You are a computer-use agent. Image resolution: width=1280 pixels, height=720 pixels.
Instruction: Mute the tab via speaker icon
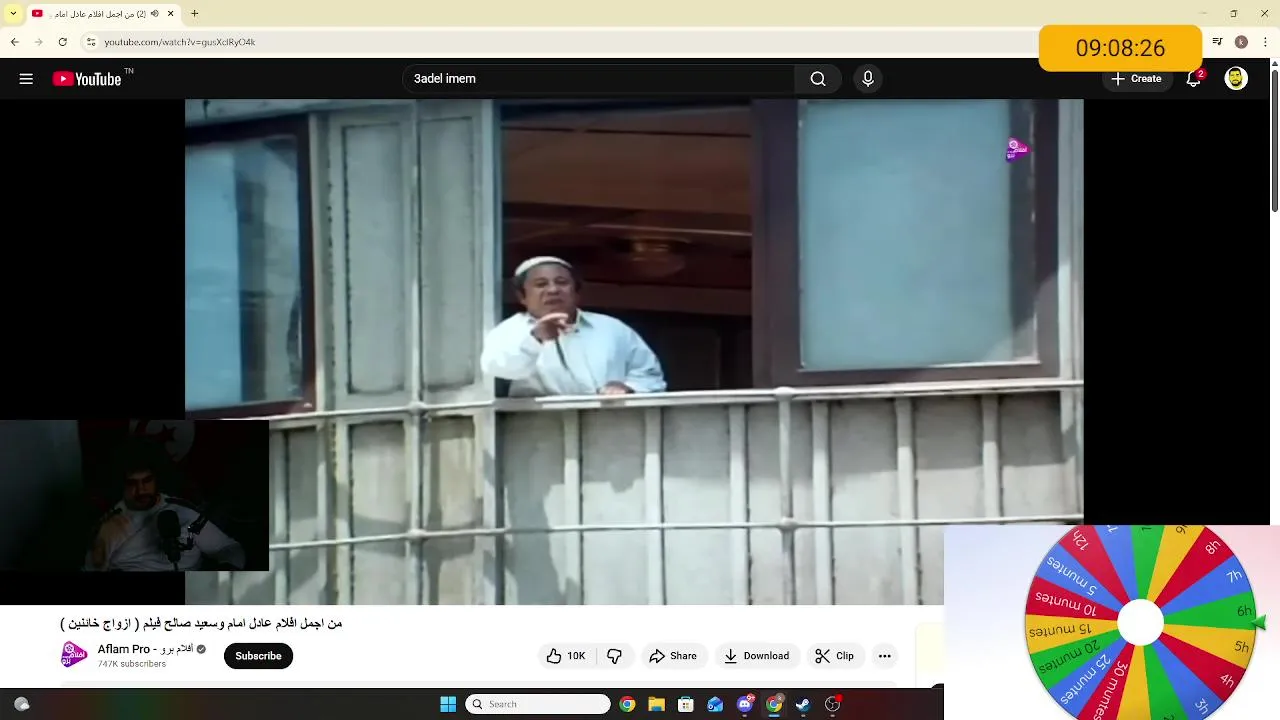tap(155, 14)
